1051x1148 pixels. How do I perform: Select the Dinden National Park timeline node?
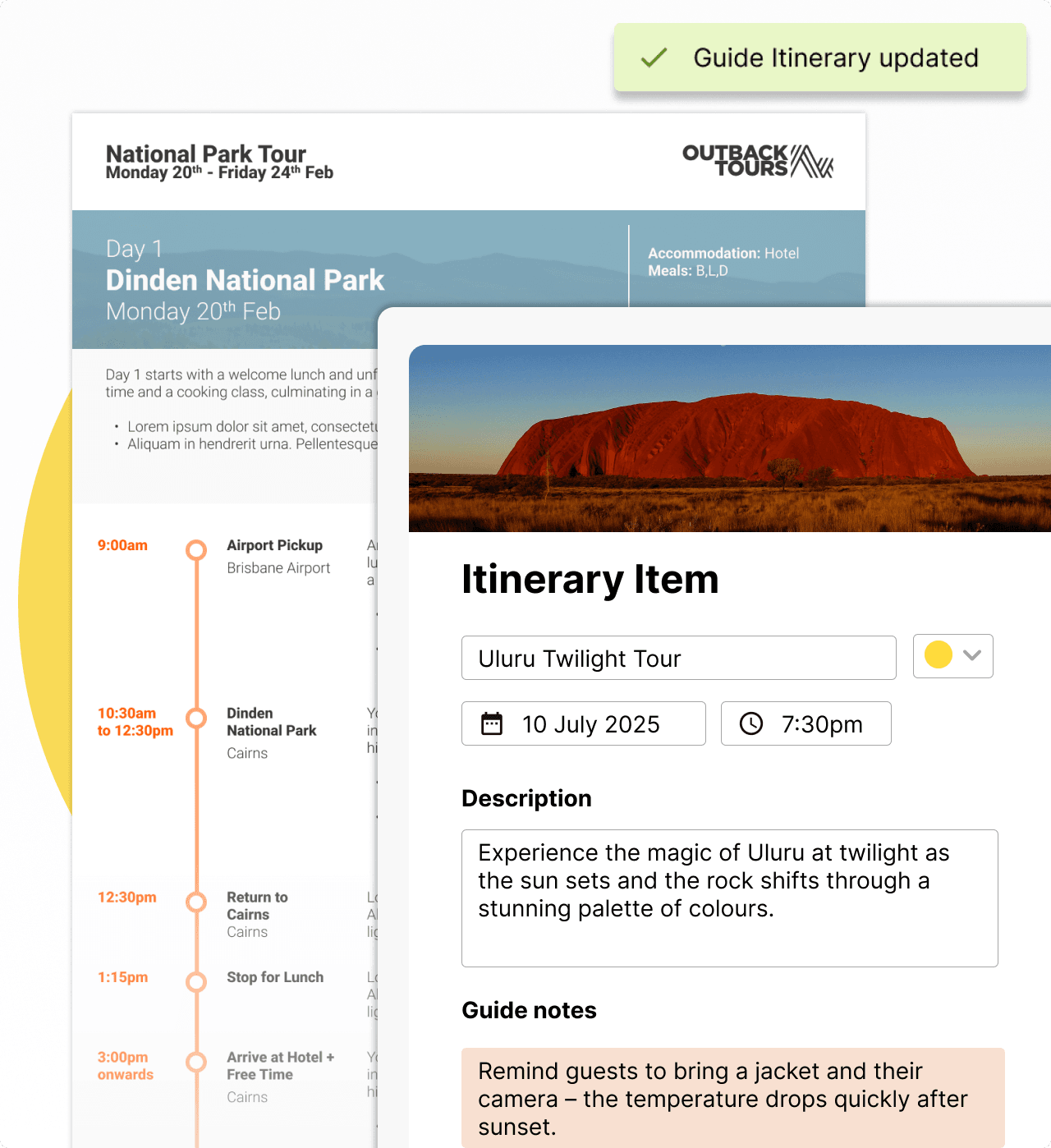(196, 718)
